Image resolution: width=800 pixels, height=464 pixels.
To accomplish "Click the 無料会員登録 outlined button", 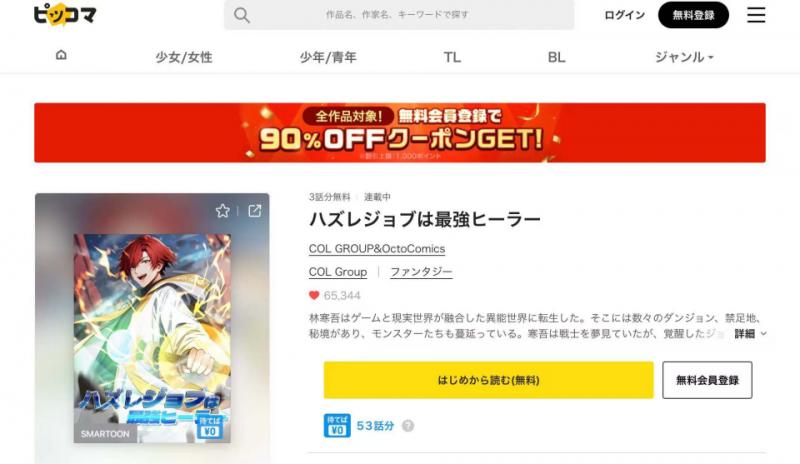I will 707,380.
